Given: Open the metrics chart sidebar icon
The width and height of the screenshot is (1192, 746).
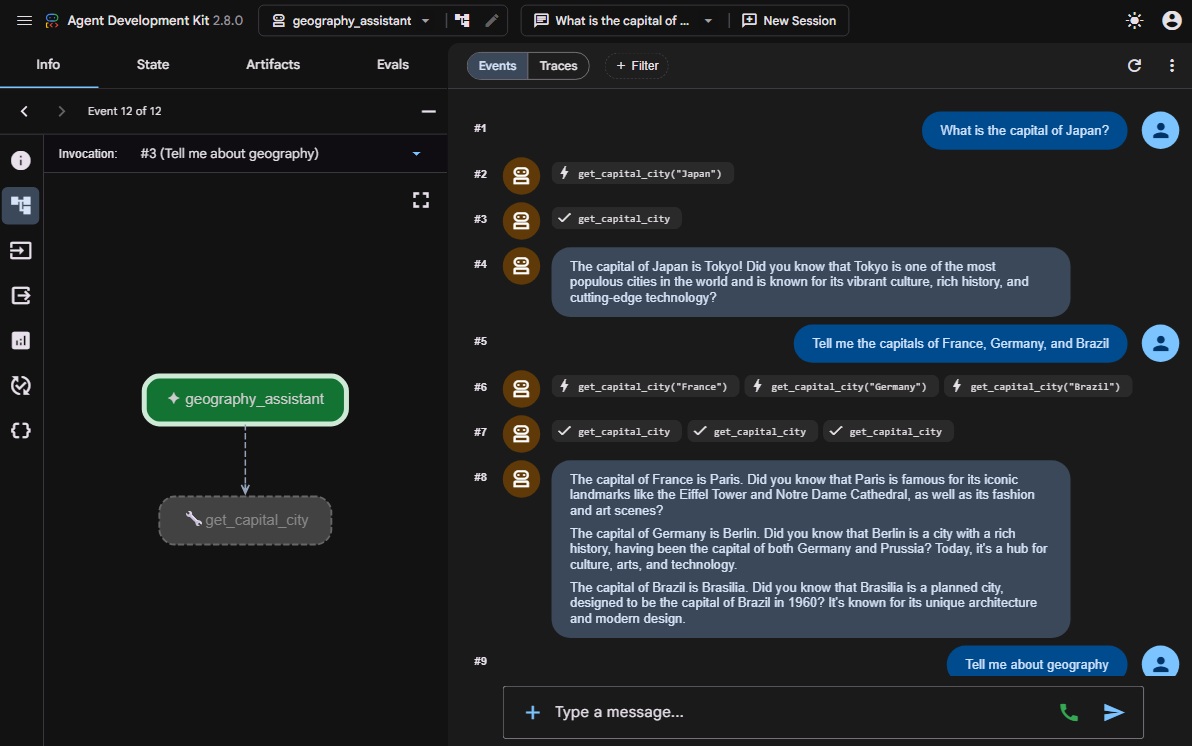Looking at the screenshot, I should [x=21, y=340].
